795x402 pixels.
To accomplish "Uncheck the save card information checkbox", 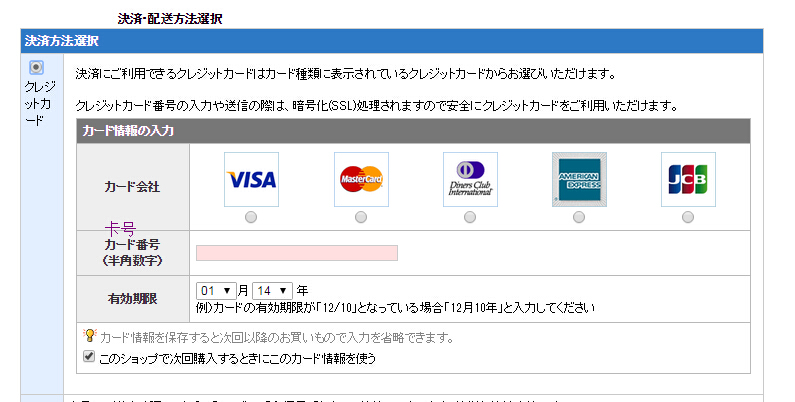I will 89,356.
